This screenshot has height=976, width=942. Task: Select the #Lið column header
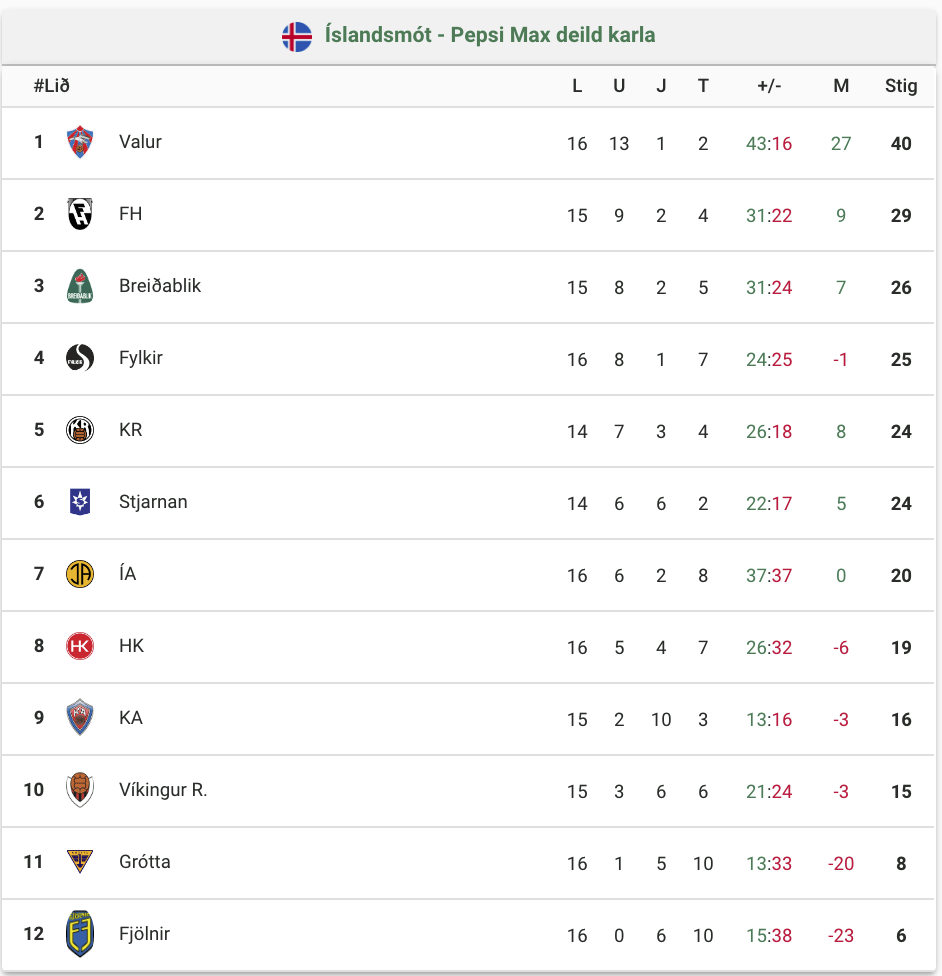point(52,86)
